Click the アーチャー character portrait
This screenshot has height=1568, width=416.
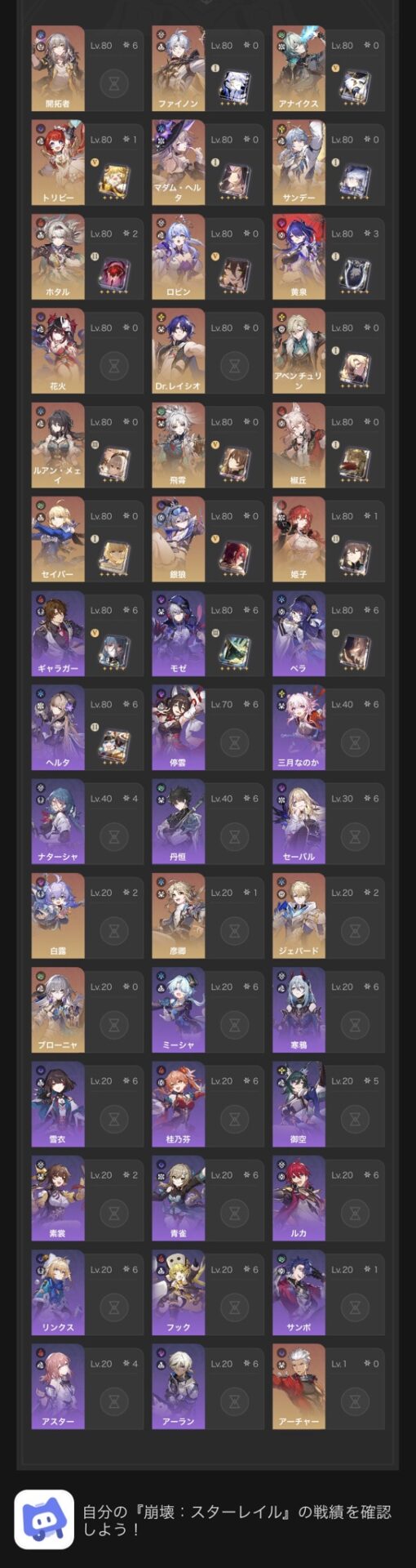299,1387
